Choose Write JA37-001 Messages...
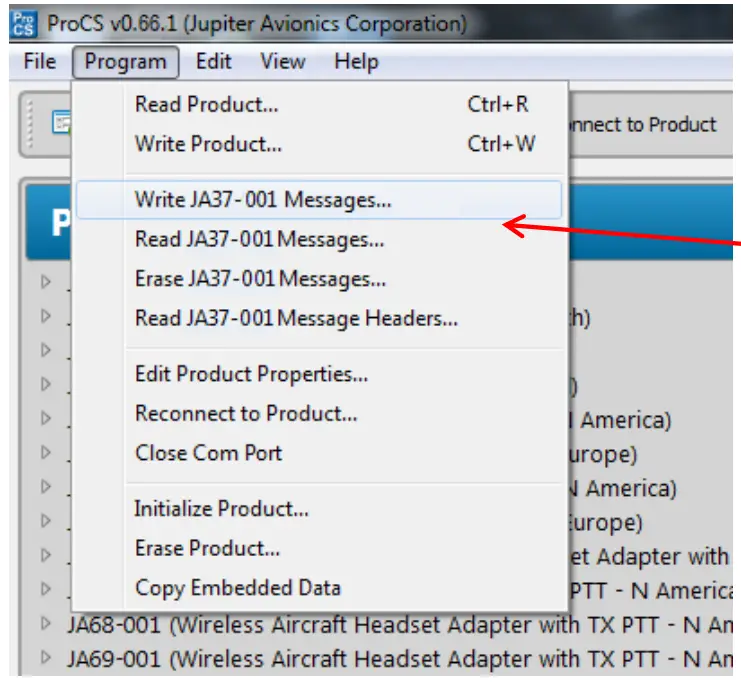741x686 pixels. click(x=319, y=199)
